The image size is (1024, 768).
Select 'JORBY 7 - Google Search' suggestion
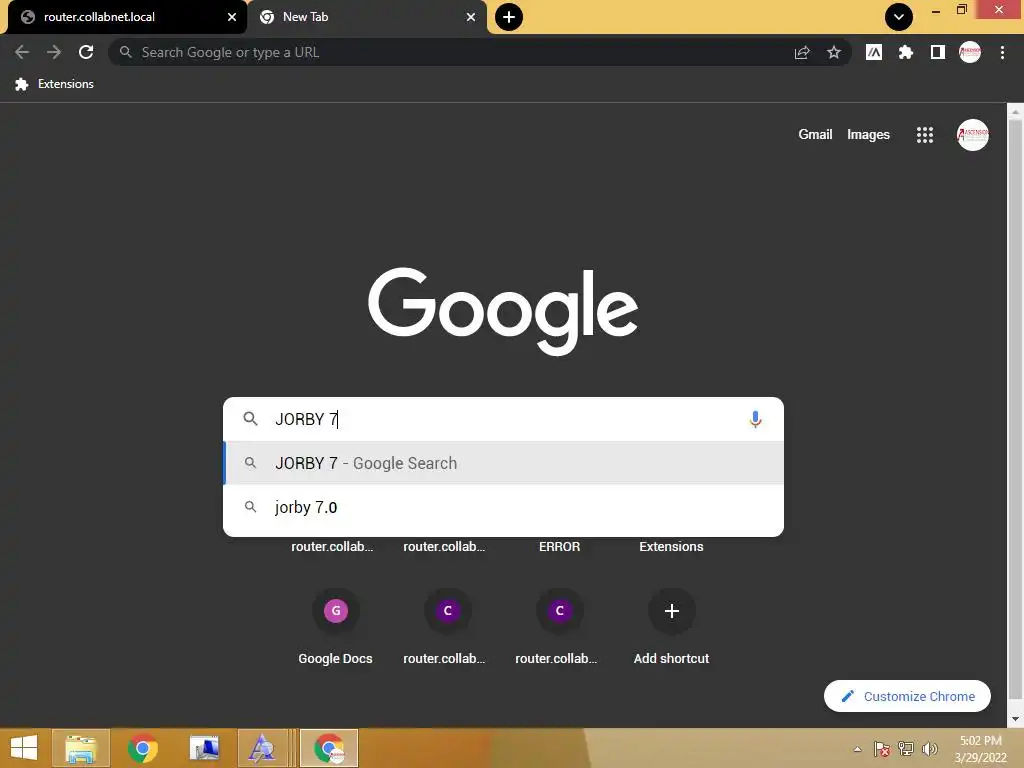click(x=504, y=463)
